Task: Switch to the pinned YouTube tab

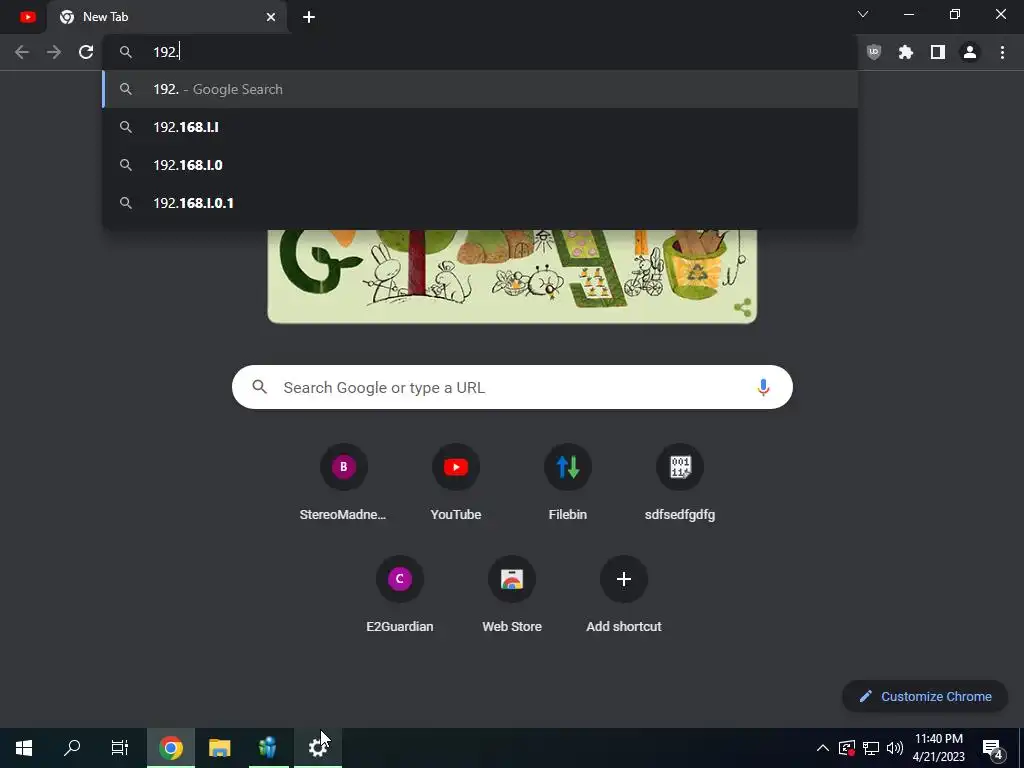Action: click(27, 17)
